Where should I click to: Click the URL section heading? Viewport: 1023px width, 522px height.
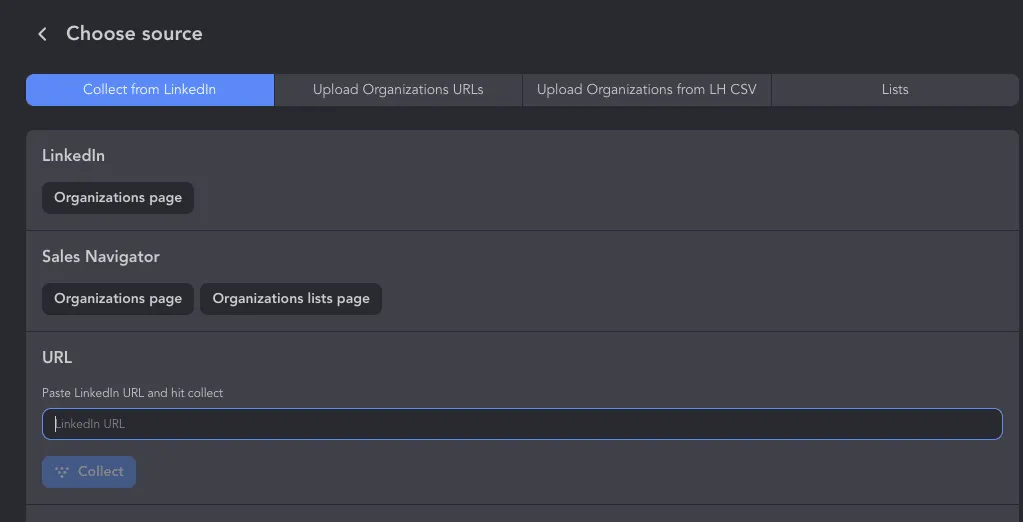pos(57,358)
